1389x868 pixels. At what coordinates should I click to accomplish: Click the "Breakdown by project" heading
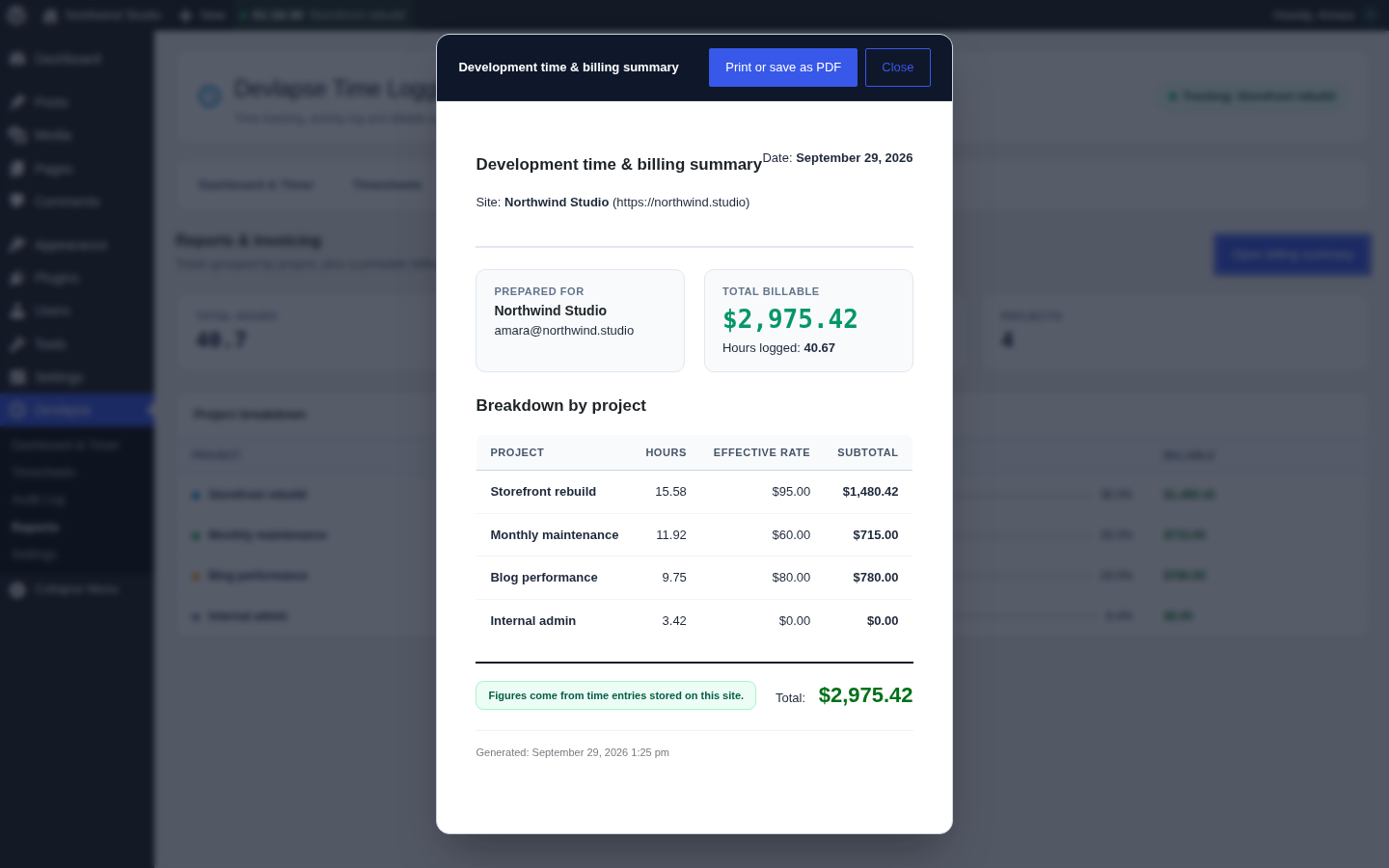561,406
